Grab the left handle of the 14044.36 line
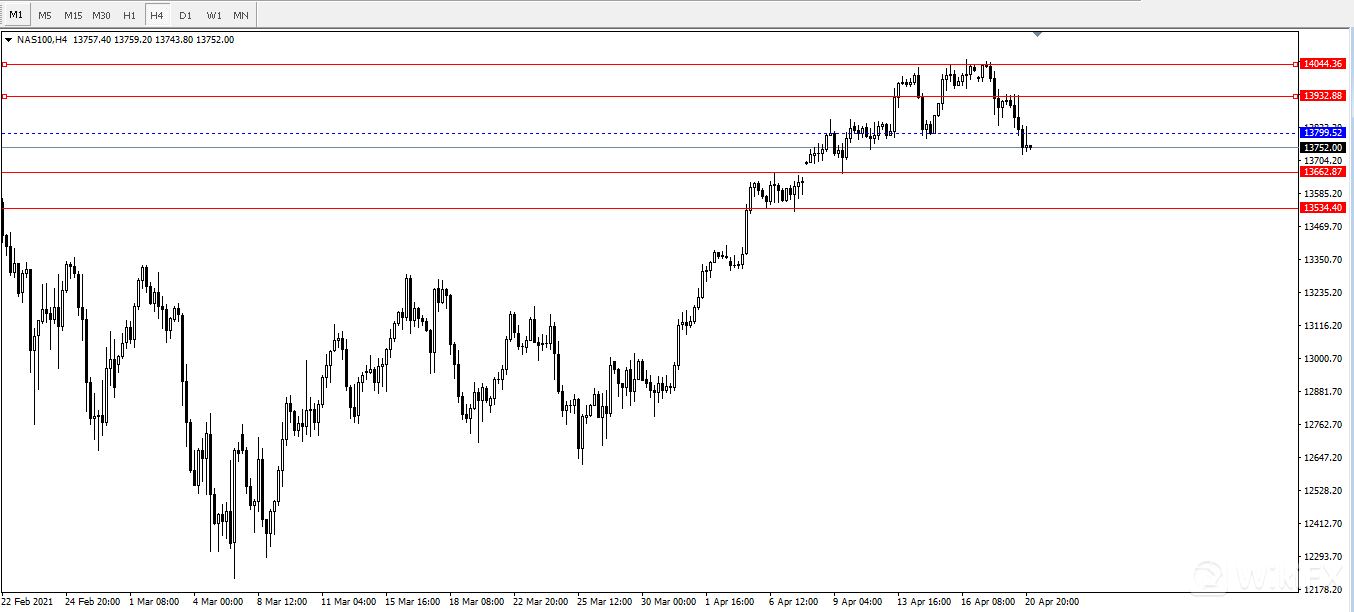 pos(5,64)
